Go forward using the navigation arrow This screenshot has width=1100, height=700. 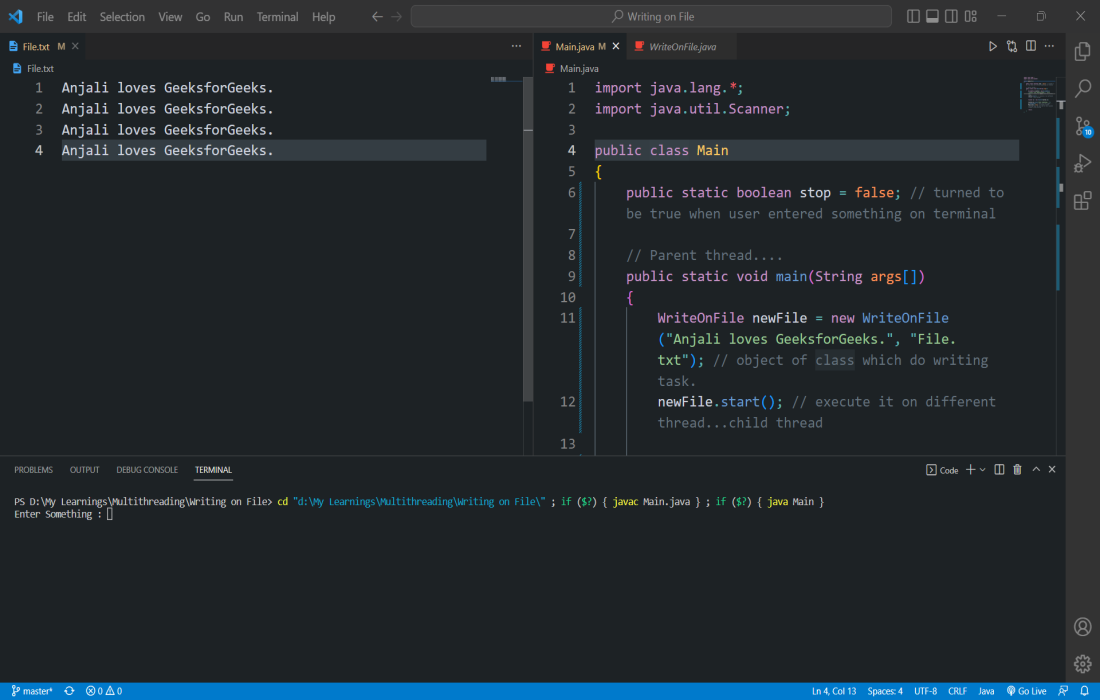tap(396, 16)
